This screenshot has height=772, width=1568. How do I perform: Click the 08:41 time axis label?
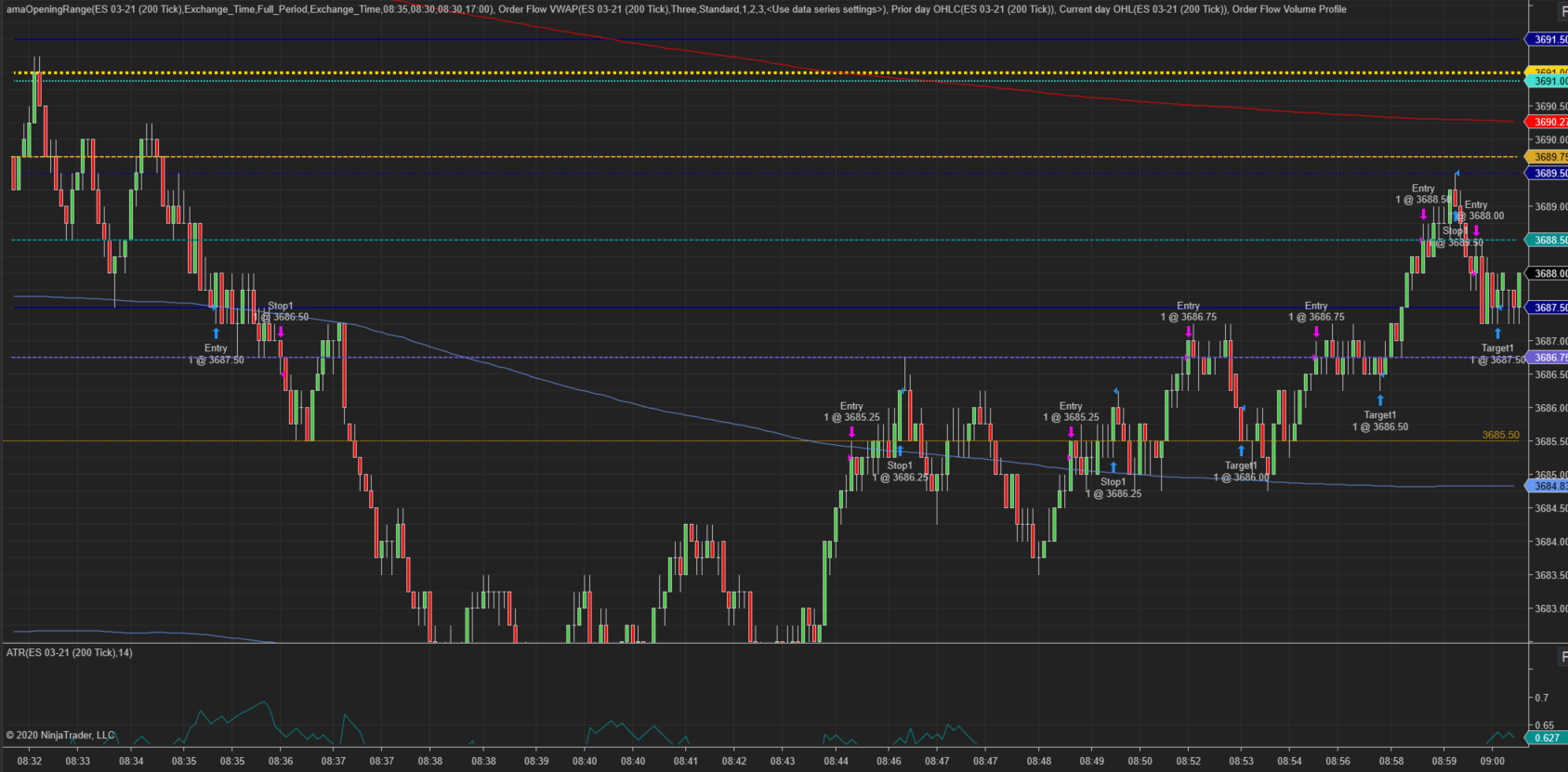[x=686, y=761]
